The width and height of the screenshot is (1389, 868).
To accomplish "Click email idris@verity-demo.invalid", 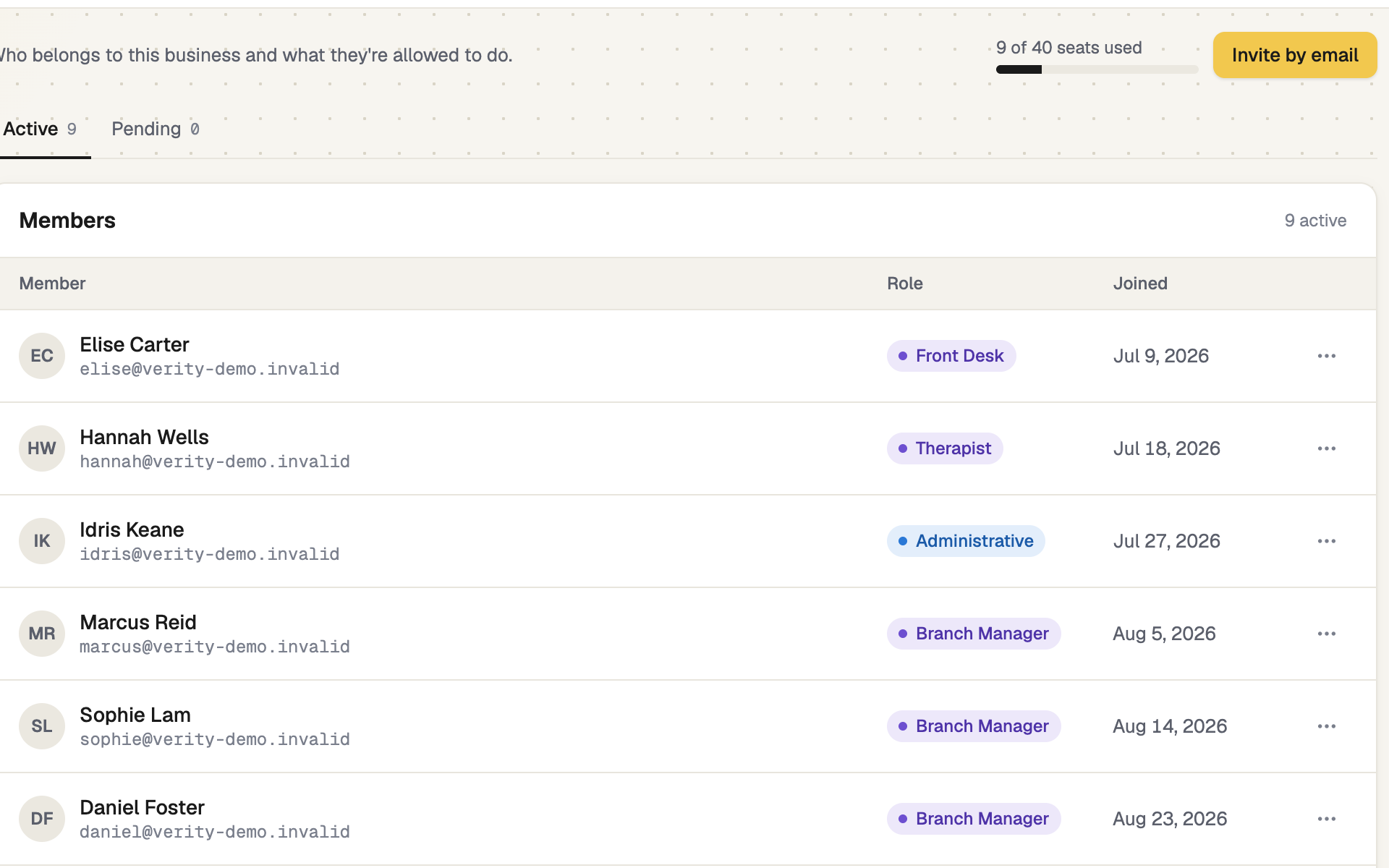I will coord(209,554).
